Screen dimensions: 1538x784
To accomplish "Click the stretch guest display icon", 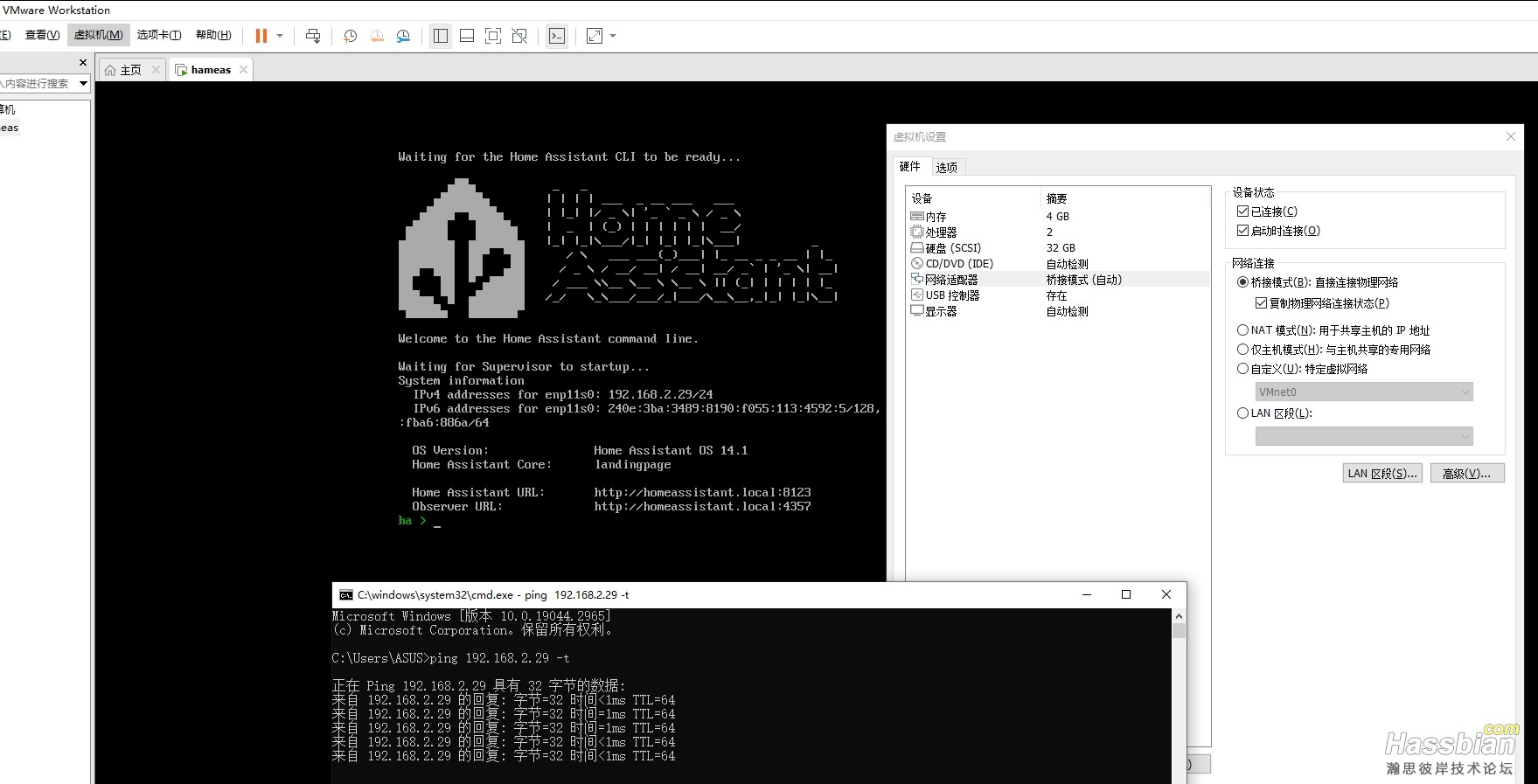I will coord(595,36).
